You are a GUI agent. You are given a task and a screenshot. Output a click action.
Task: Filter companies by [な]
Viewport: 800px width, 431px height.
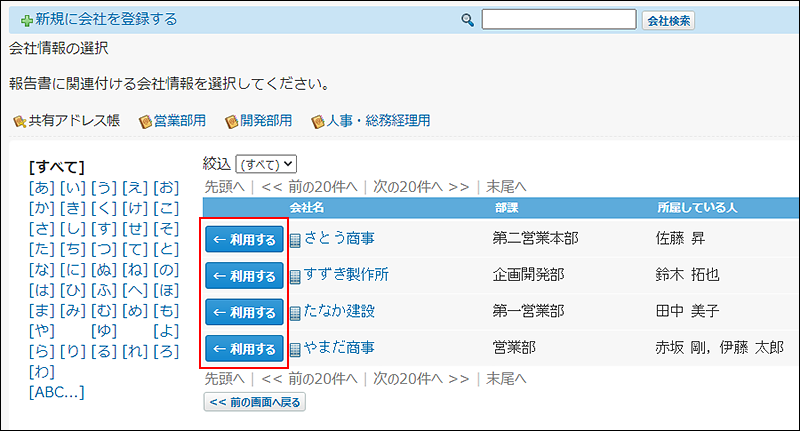[x=42, y=269]
